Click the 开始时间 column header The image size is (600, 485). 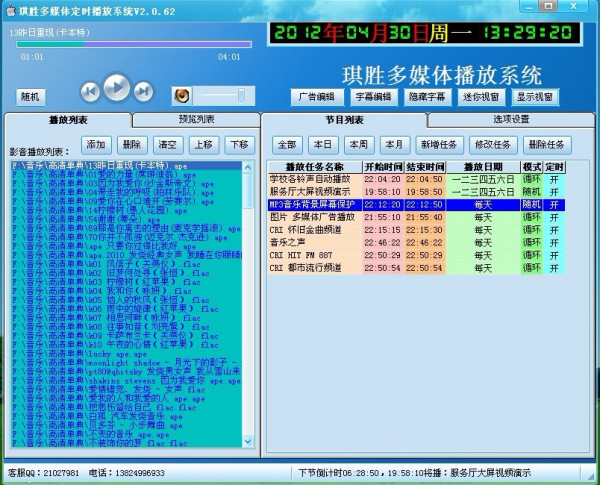383,167
